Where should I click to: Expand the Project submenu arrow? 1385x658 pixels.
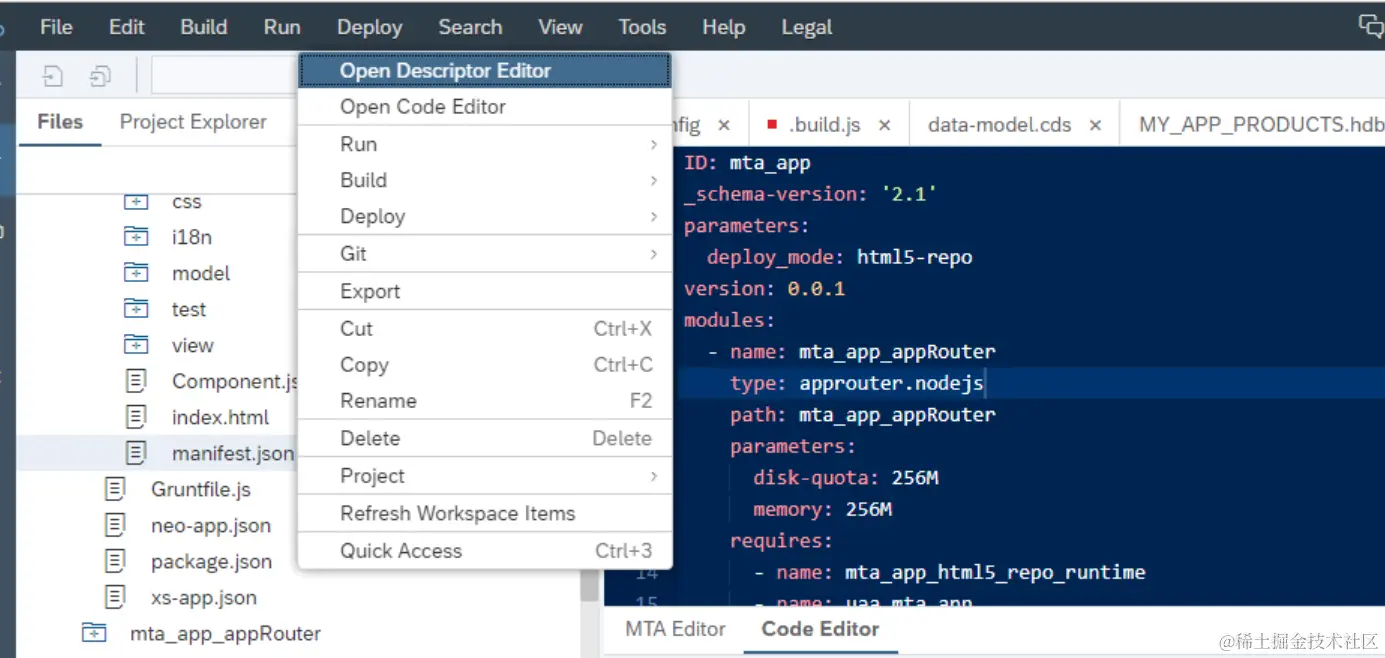tap(653, 476)
